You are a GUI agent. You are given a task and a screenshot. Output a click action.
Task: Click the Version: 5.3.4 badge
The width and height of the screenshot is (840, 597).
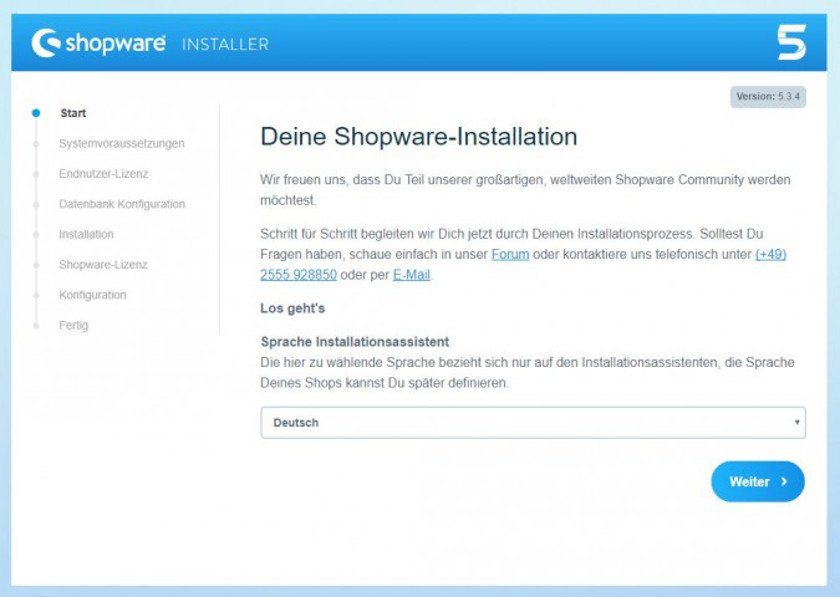point(768,97)
